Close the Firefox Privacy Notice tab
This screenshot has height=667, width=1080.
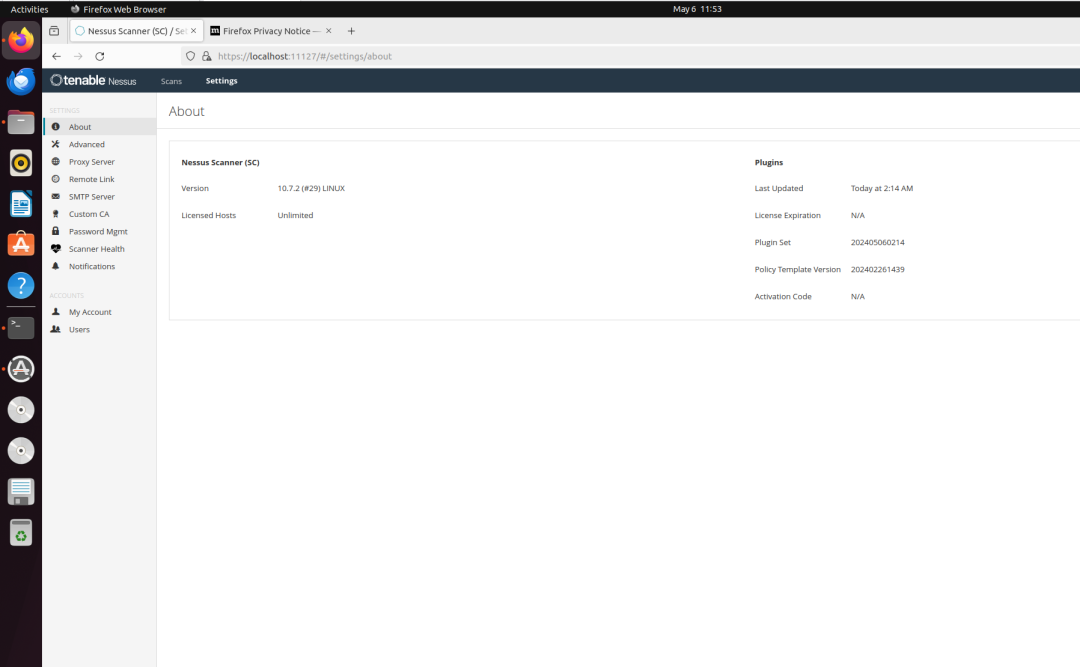[x=329, y=31]
